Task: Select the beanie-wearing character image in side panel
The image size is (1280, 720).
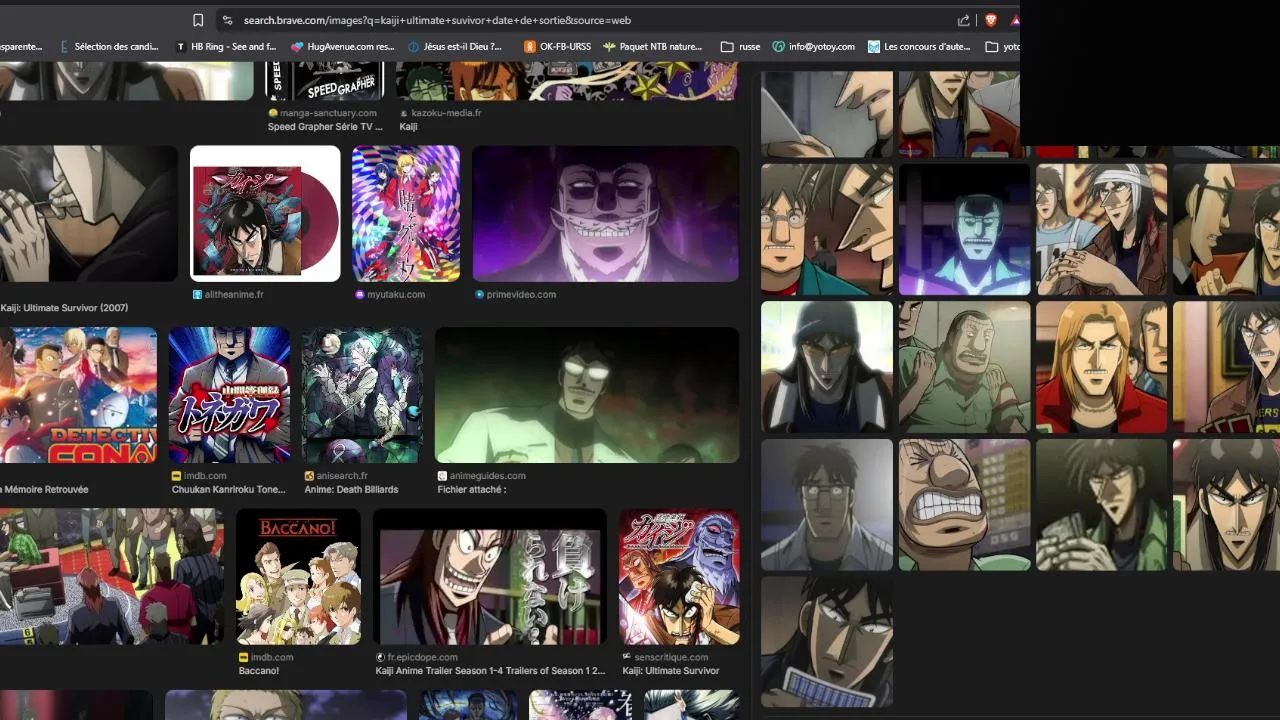Action: [x=827, y=367]
